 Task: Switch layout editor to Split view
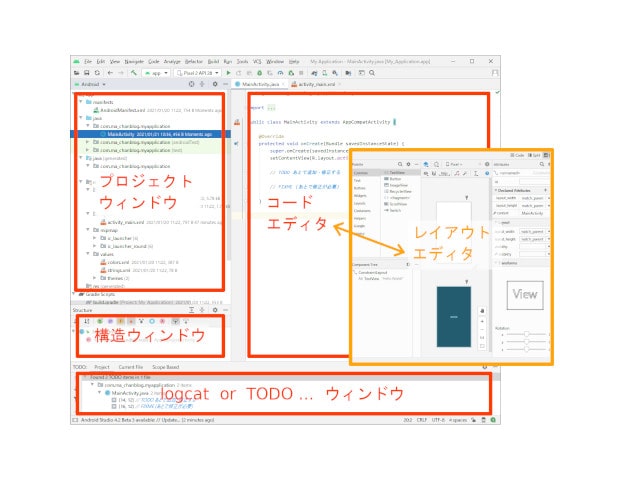[534, 155]
